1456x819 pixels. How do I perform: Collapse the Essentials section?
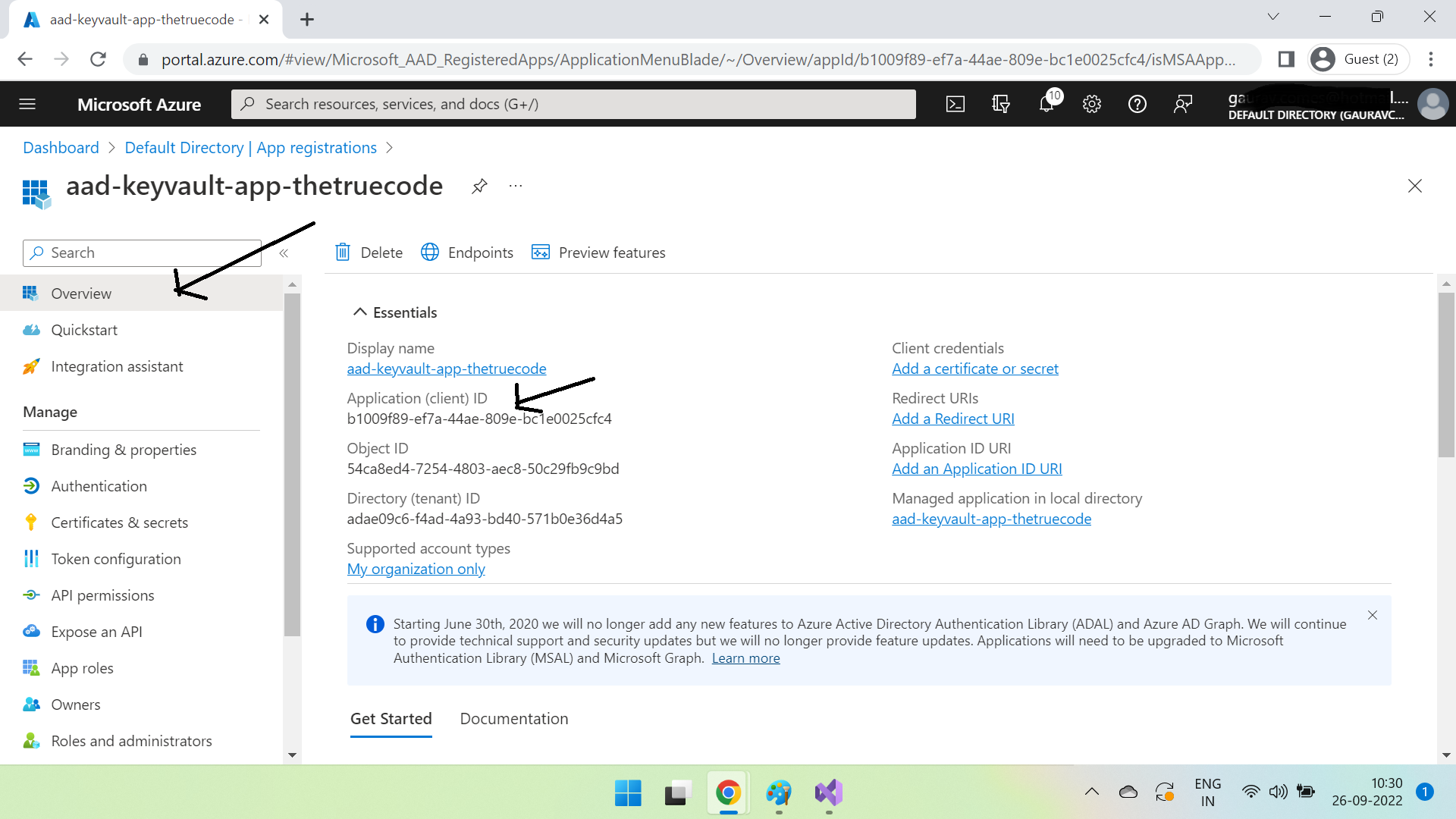pyautogui.click(x=395, y=312)
